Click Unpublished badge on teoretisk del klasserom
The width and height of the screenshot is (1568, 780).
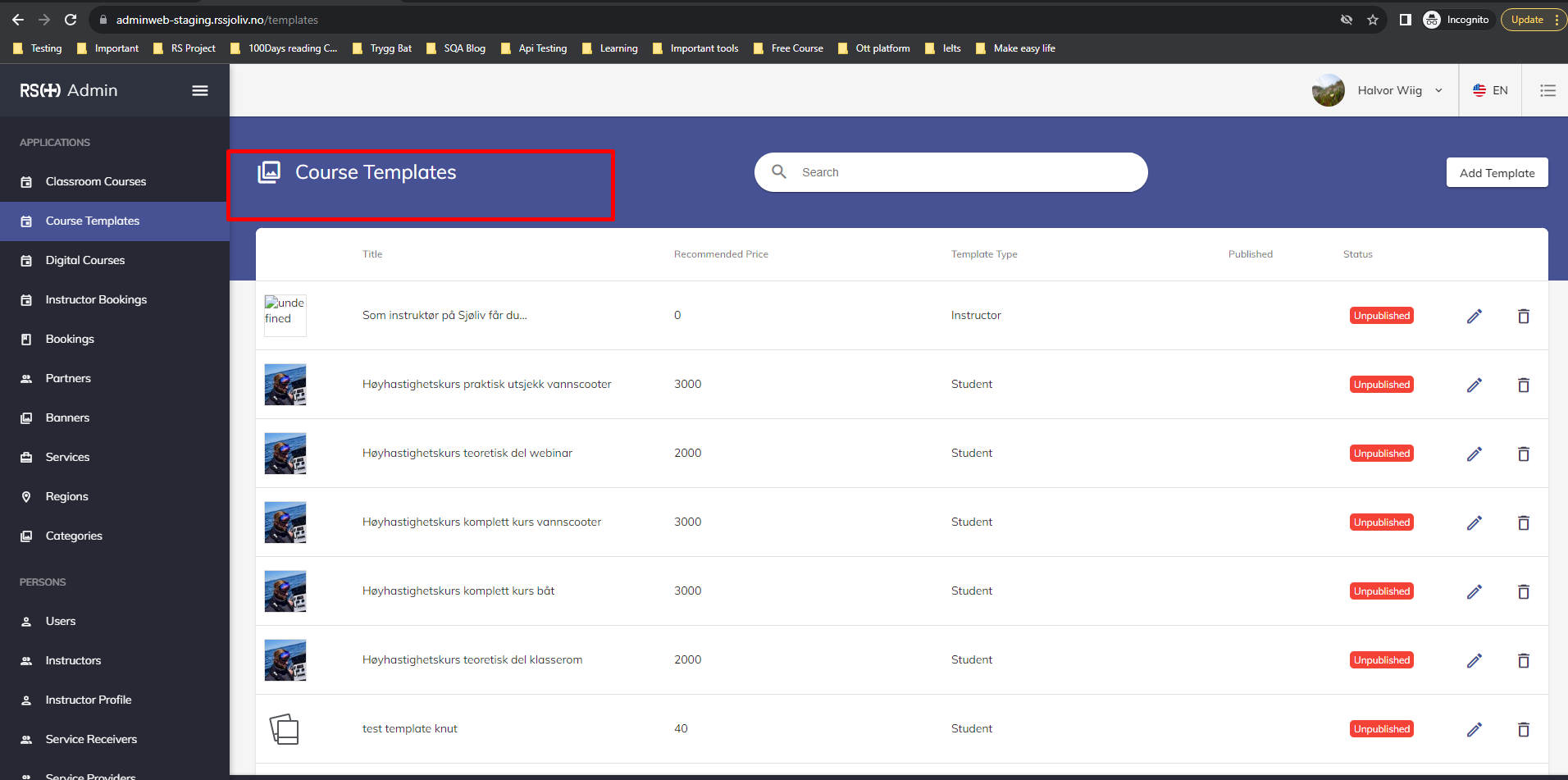pos(1381,660)
